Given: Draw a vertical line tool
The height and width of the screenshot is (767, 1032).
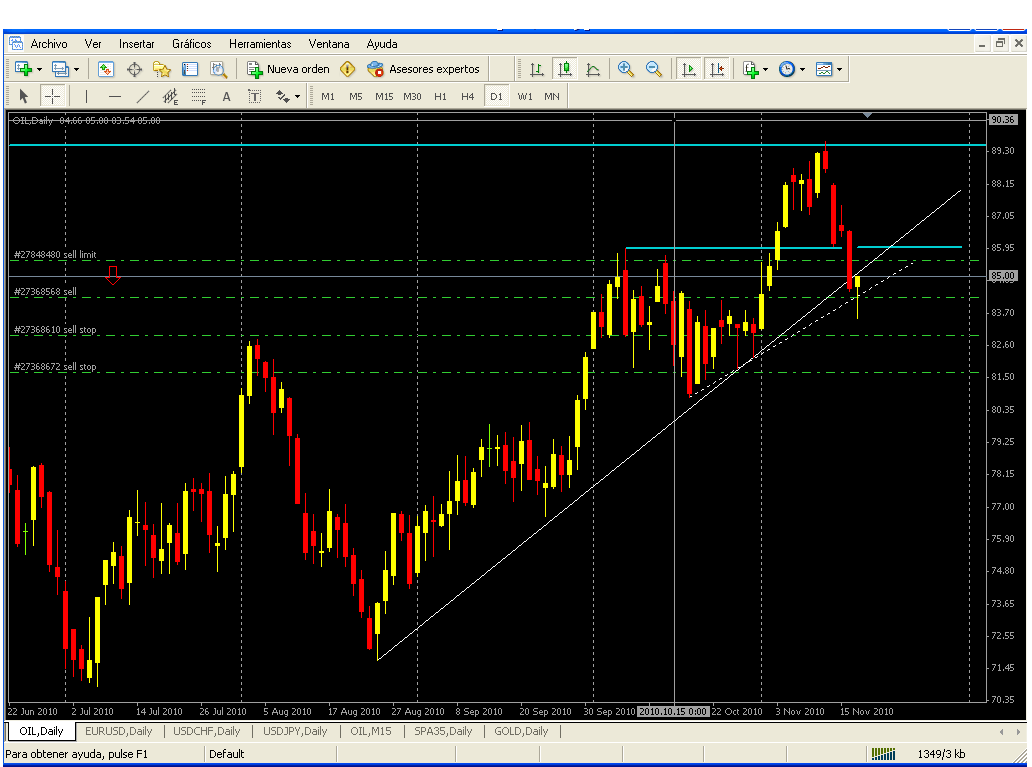Looking at the screenshot, I should [86, 97].
